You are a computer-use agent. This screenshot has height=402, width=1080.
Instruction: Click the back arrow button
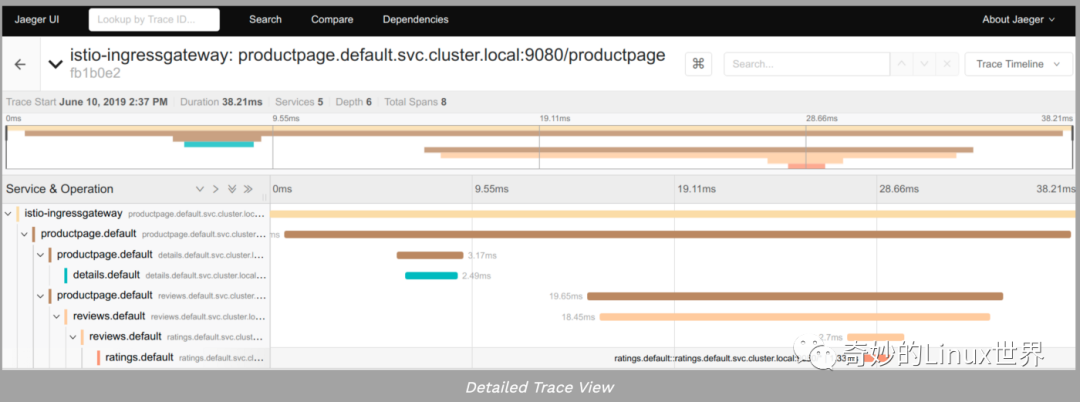[20, 64]
